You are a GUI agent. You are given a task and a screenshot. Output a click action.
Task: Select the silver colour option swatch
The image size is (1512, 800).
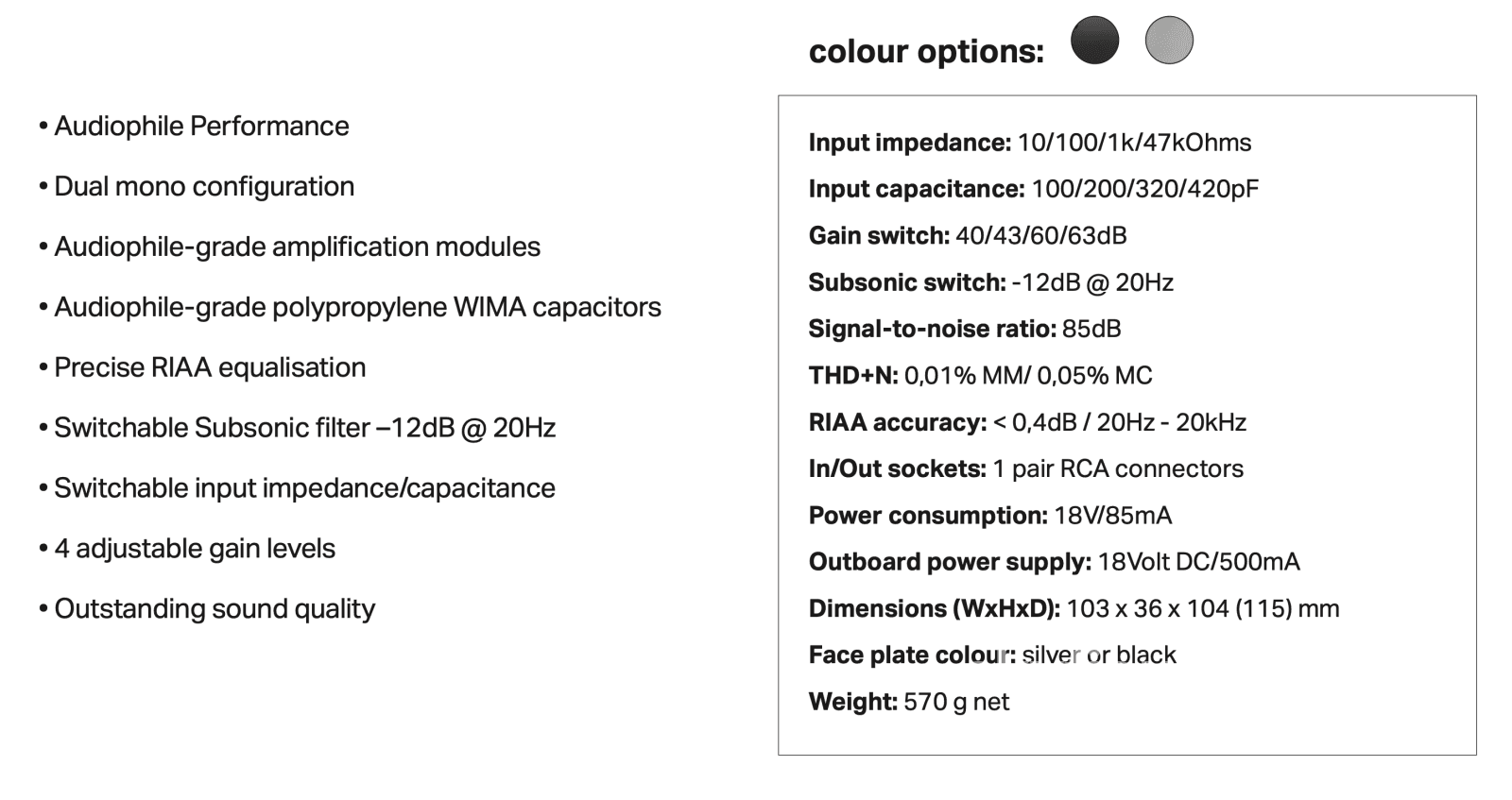tap(1169, 41)
